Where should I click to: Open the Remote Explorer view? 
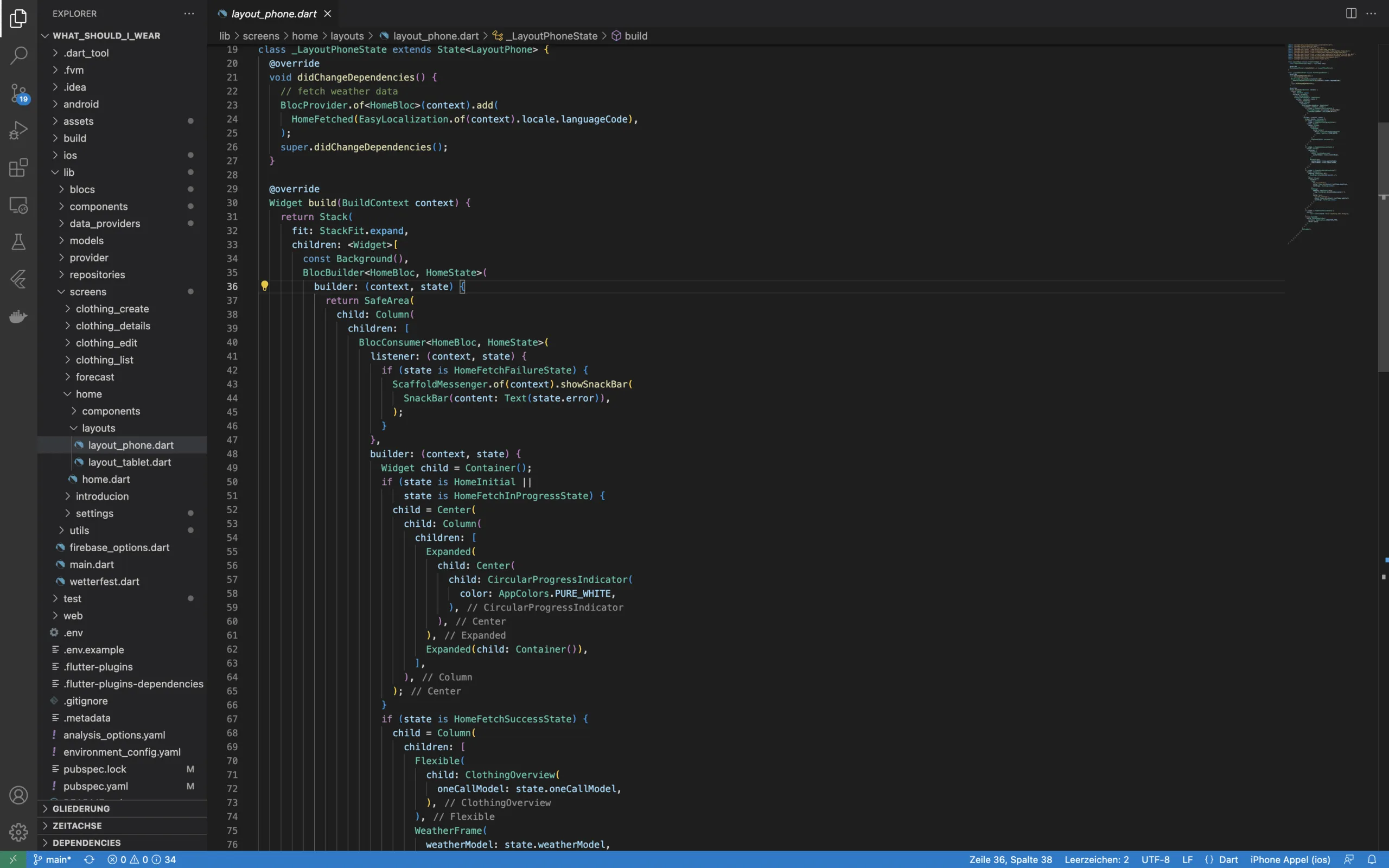click(x=17, y=205)
